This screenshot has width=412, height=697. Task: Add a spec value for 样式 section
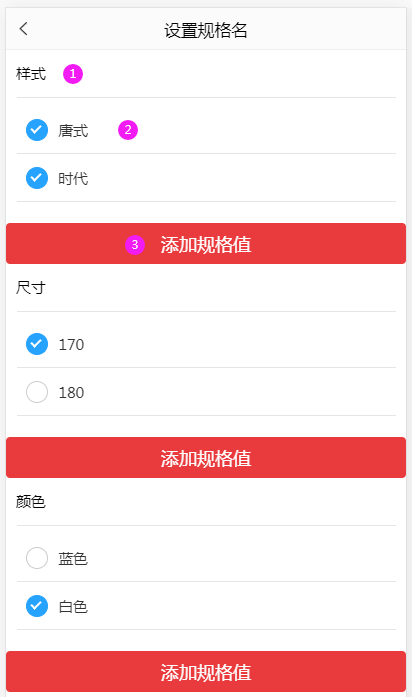coord(206,244)
